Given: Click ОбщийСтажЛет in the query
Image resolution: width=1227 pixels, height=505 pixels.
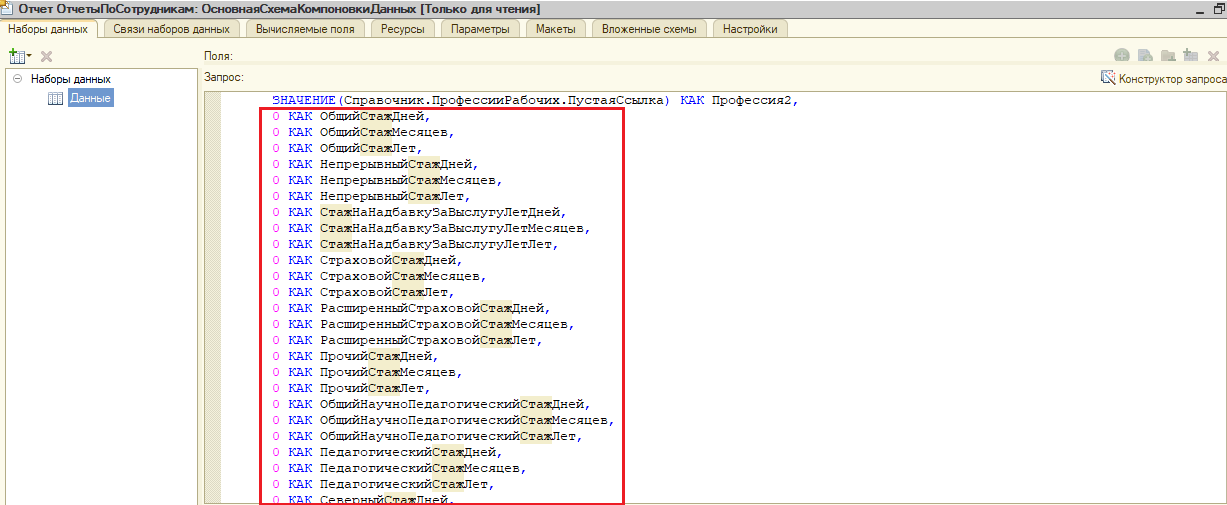Looking at the screenshot, I should pyautogui.click(x=370, y=148).
